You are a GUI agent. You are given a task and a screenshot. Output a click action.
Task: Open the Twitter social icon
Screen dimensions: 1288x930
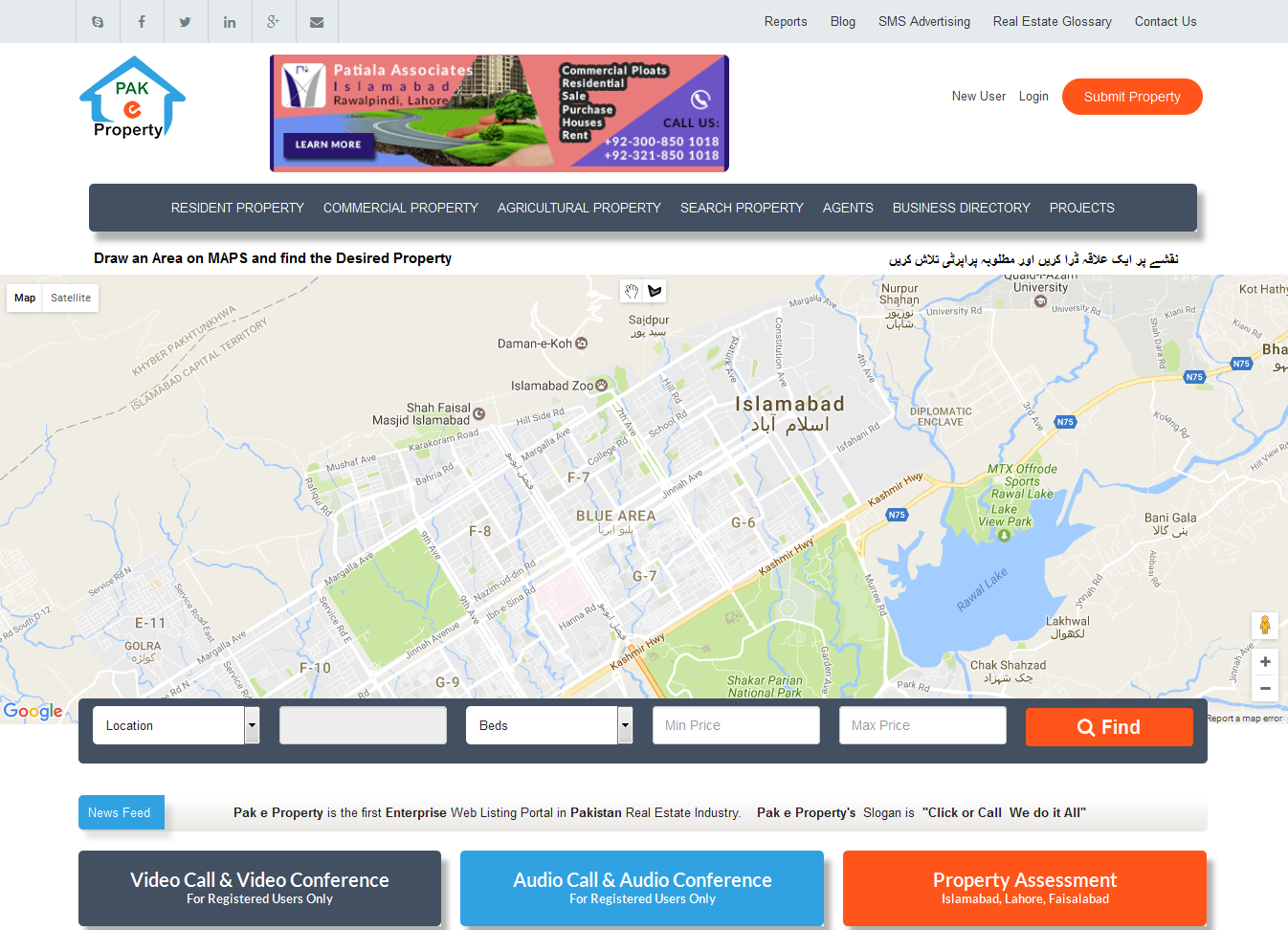[186, 21]
